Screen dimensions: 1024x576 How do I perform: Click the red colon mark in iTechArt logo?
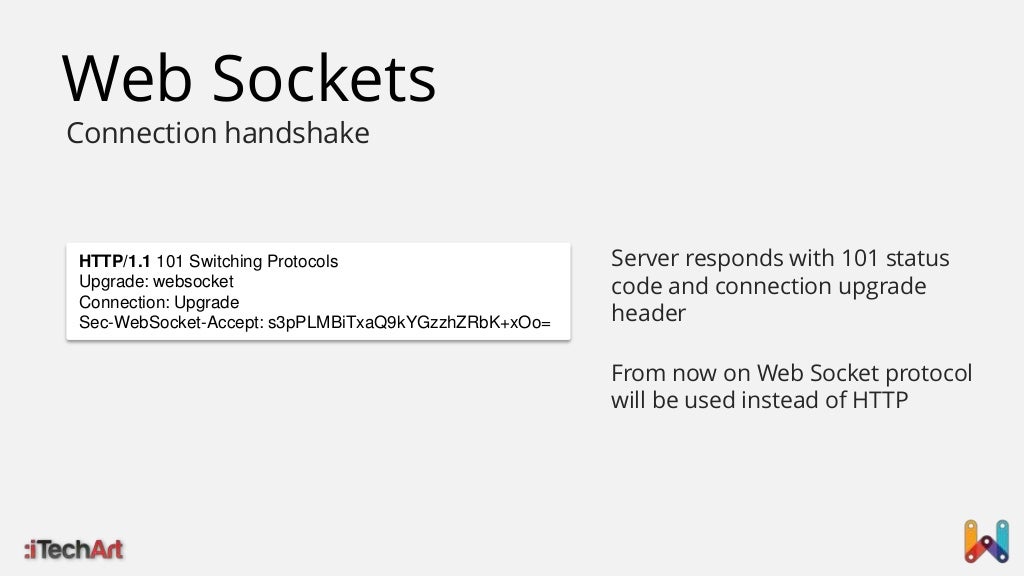[28, 551]
